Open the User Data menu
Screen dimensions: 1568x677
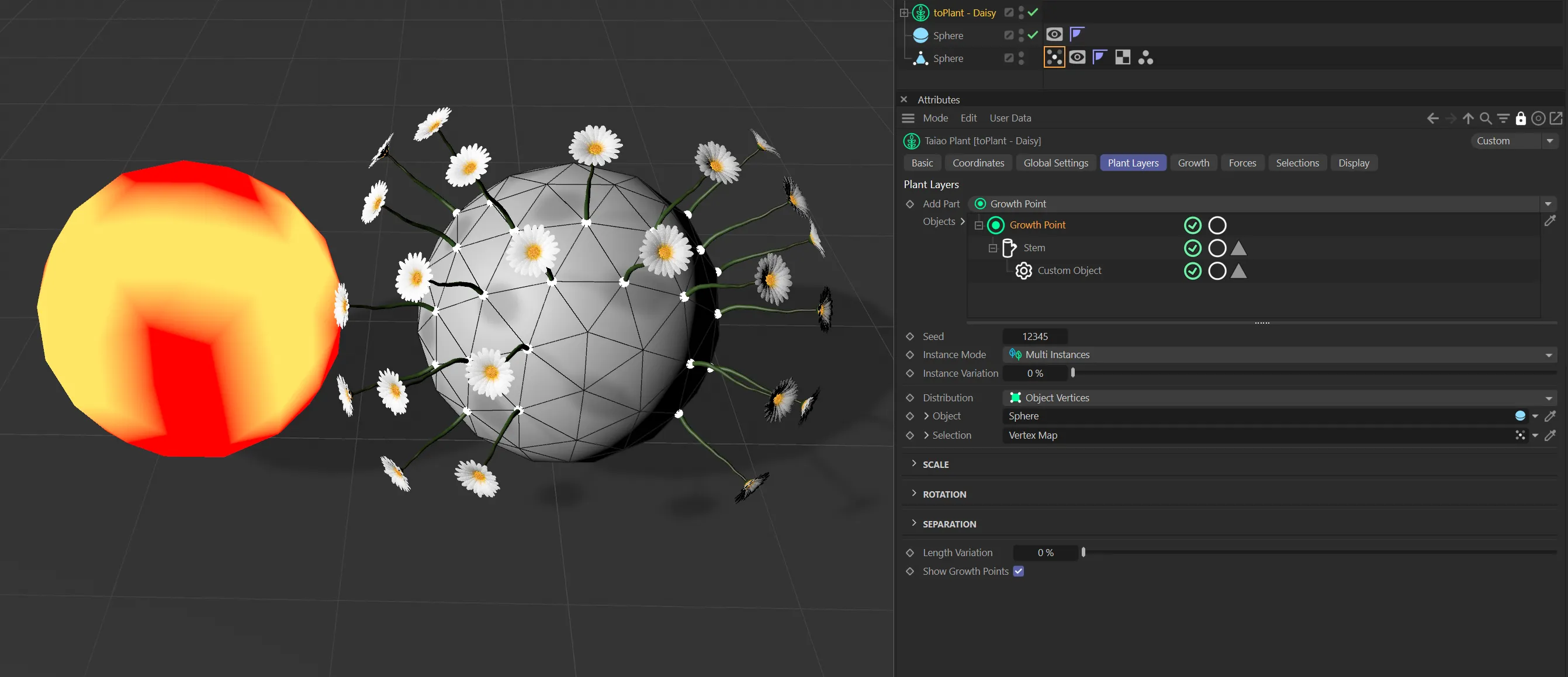click(1010, 118)
